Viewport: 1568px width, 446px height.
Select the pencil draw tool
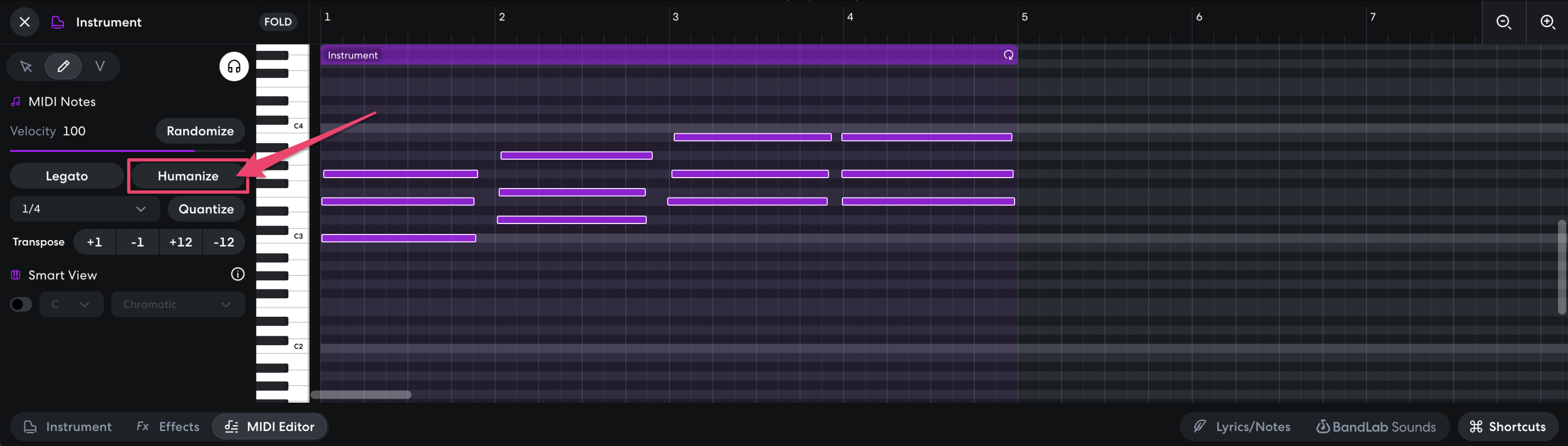click(63, 66)
